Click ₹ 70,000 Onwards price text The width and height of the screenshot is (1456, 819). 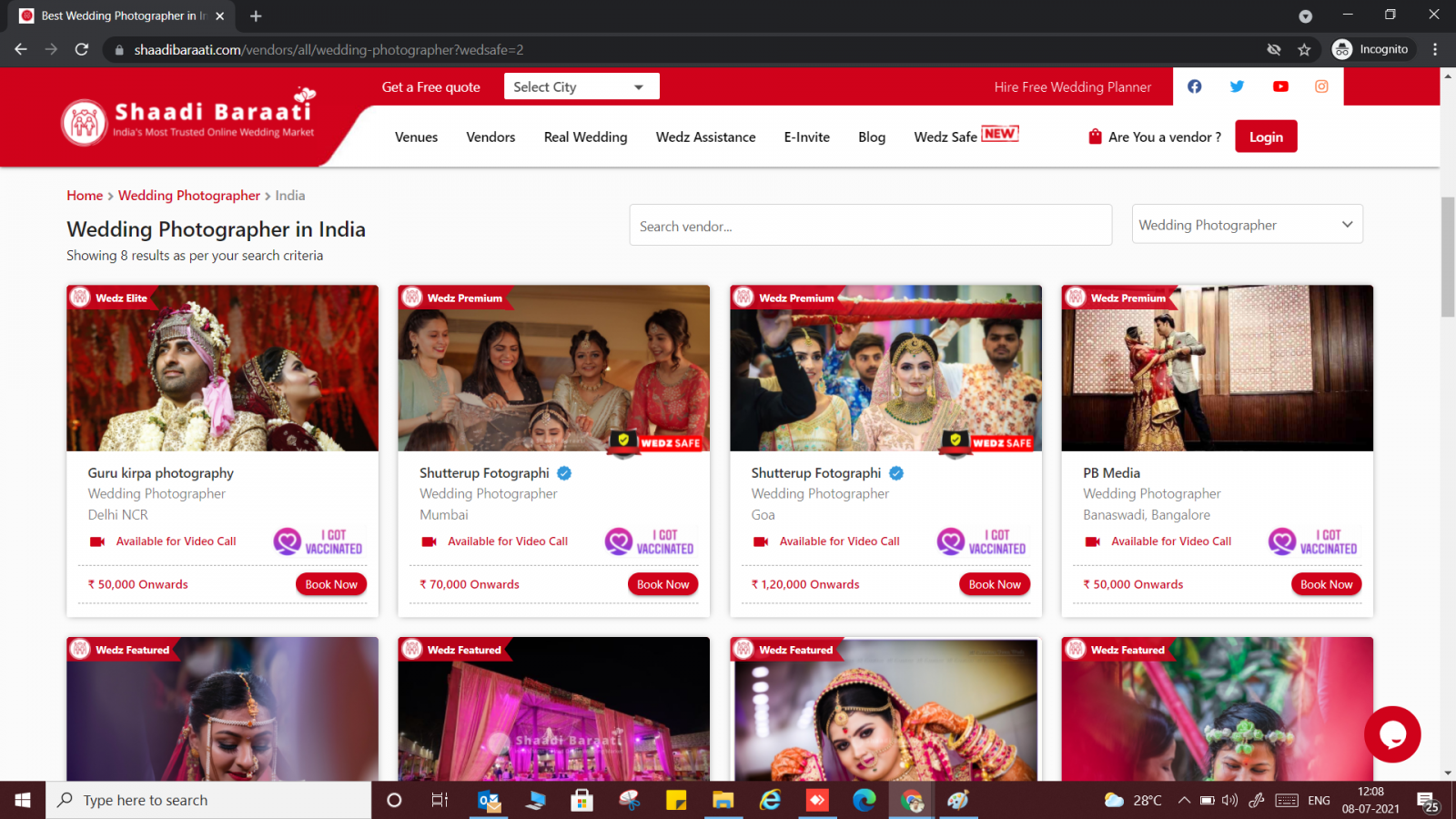(470, 584)
